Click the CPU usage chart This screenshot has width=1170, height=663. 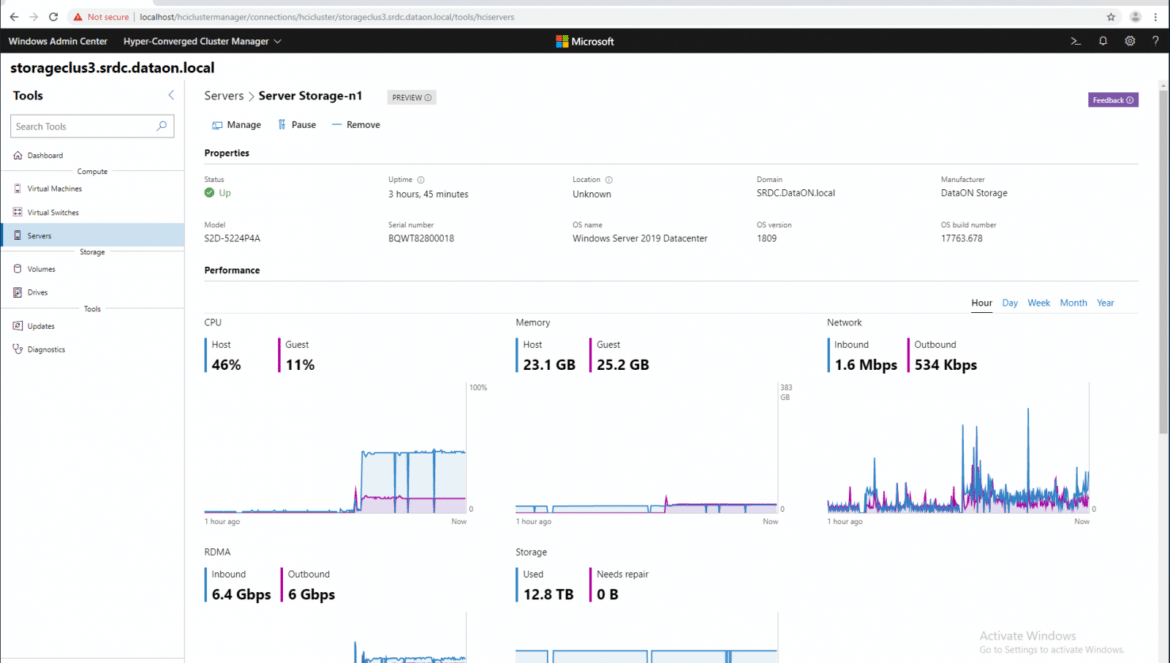(x=335, y=450)
